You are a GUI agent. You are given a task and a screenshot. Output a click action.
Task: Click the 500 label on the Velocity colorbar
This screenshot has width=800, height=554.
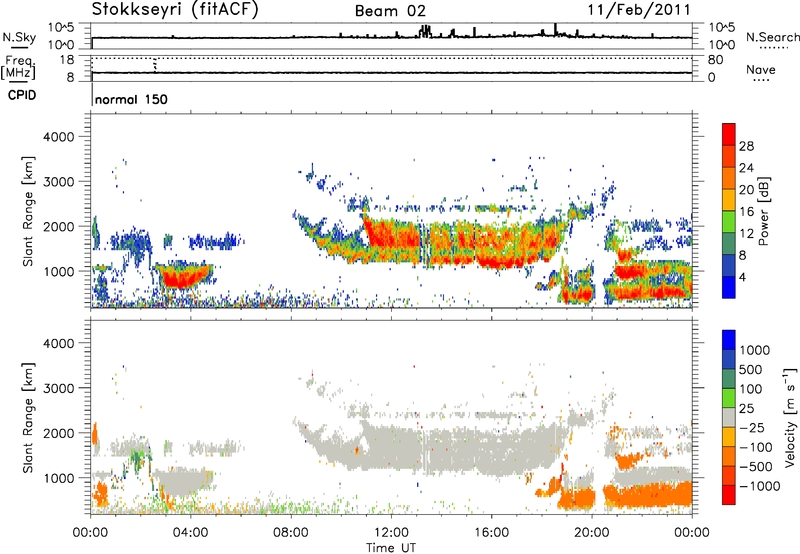tap(751, 369)
